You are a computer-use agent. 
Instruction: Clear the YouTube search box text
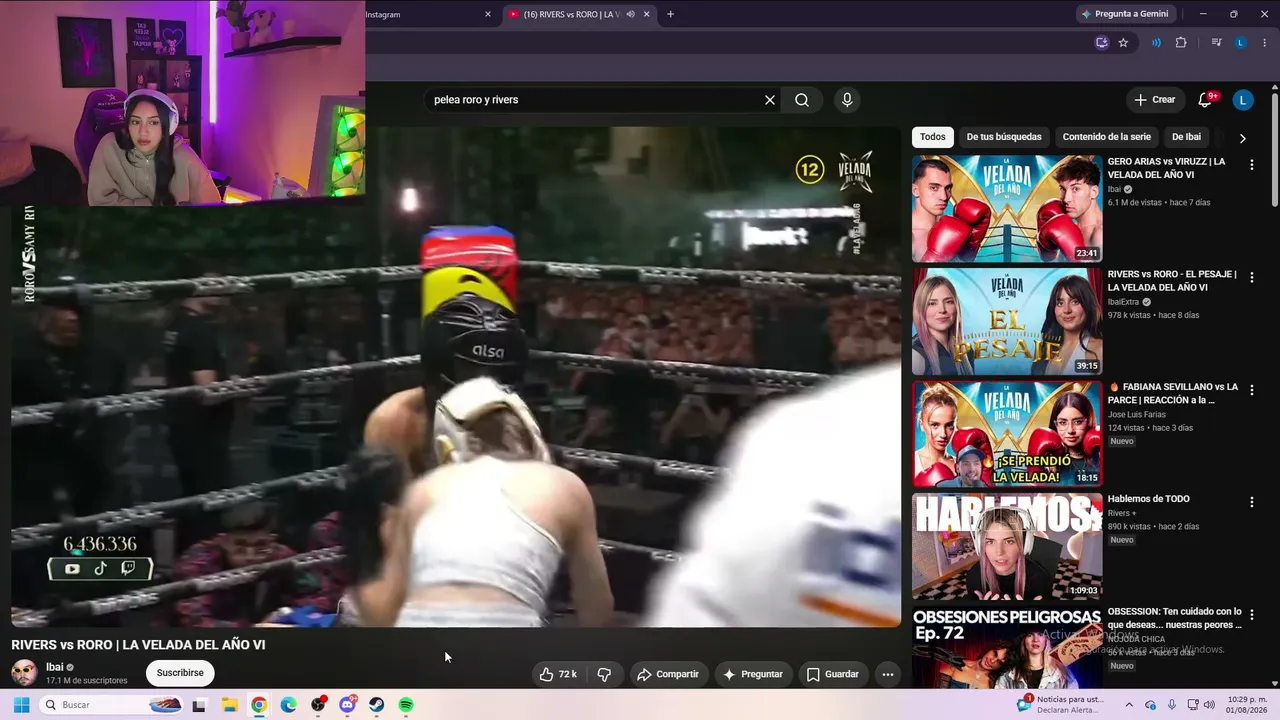(x=770, y=100)
